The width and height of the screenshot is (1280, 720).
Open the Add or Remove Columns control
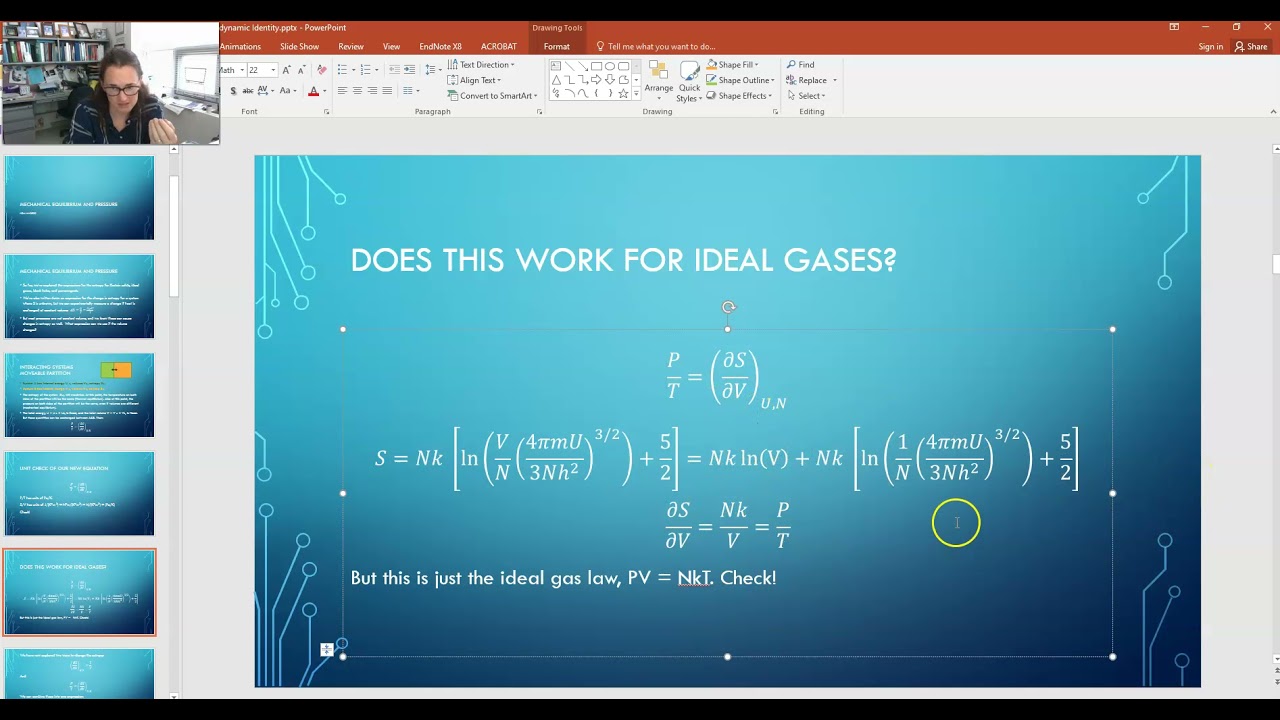(411, 90)
